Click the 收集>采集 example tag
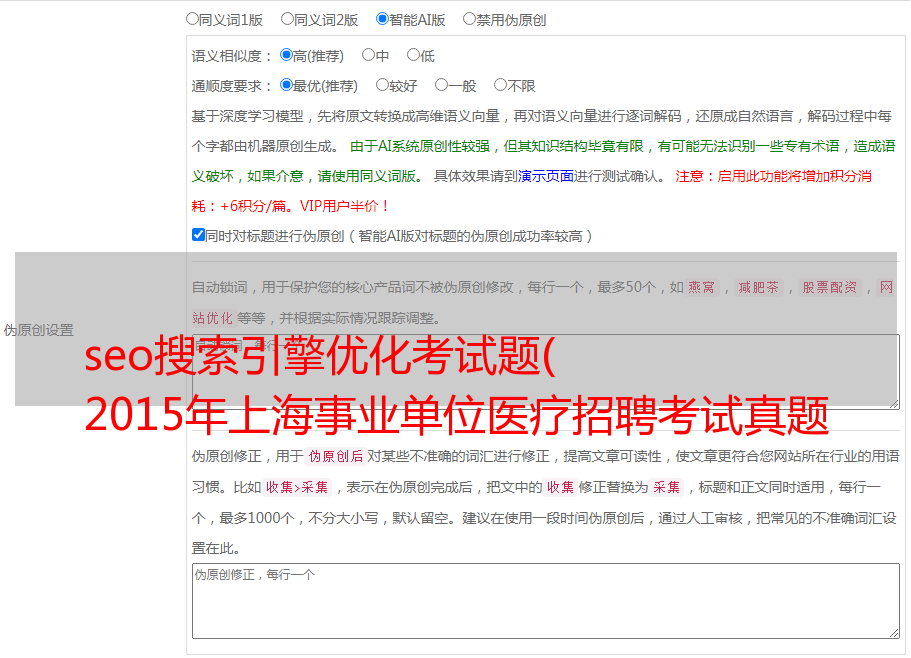This screenshot has height=658, width=911. coord(297,487)
